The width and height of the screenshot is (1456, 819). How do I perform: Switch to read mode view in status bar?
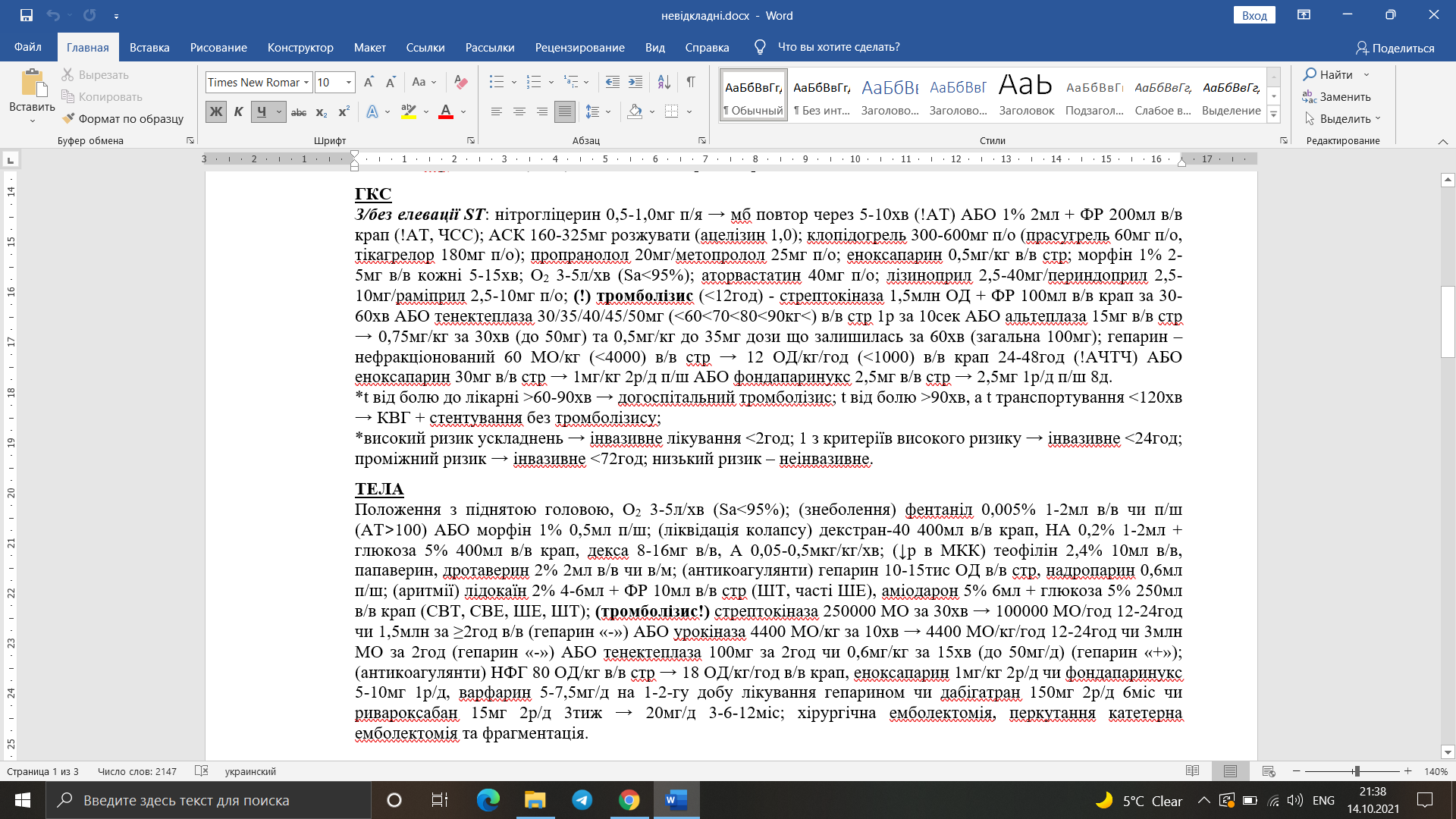1192,771
